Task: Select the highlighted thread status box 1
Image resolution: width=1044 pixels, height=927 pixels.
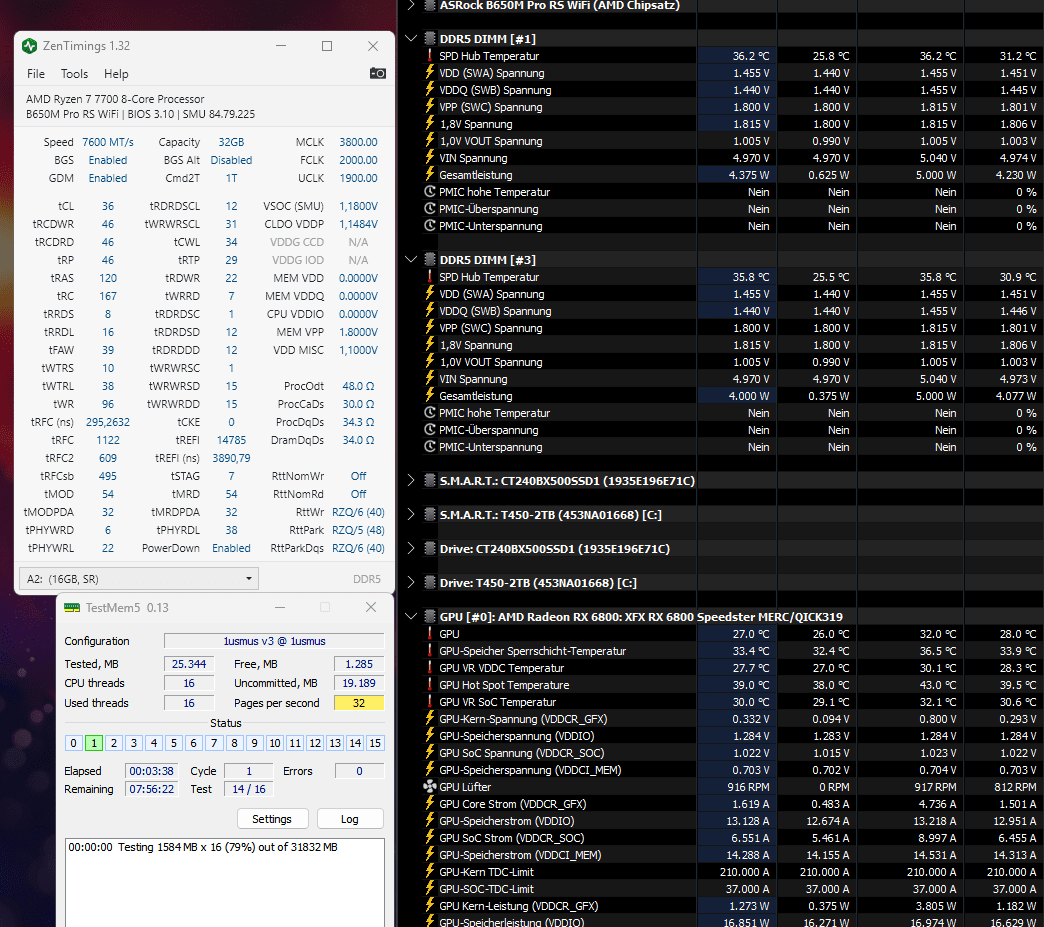Action: 94,743
